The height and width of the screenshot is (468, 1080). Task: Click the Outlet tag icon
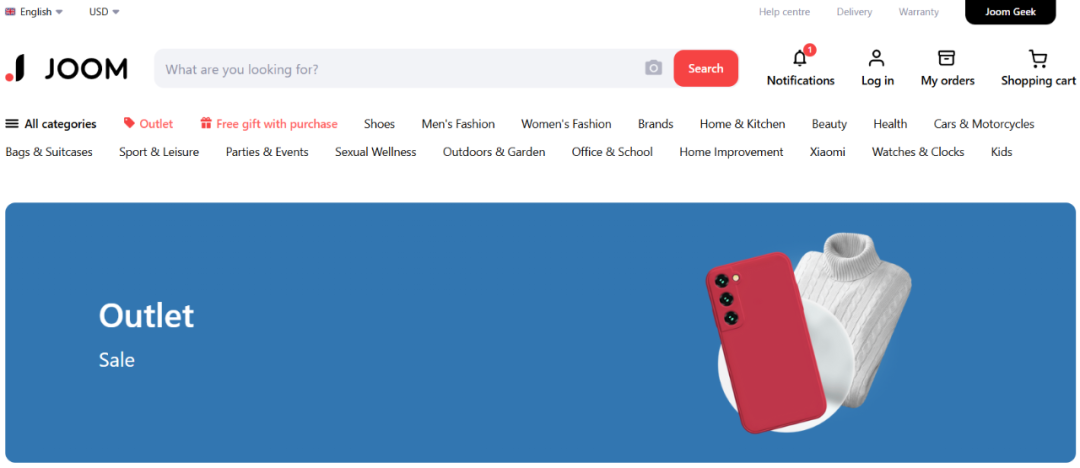click(129, 123)
